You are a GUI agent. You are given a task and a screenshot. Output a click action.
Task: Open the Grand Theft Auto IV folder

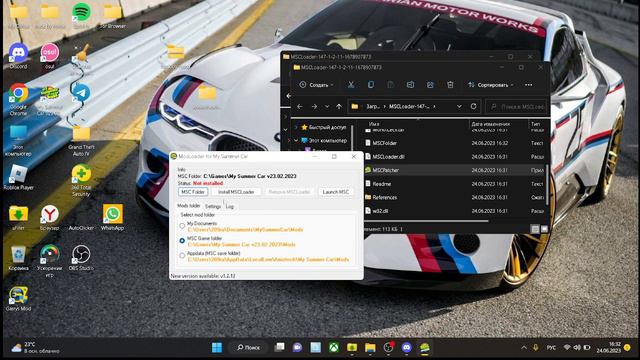pyautogui.click(x=81, y=141)
